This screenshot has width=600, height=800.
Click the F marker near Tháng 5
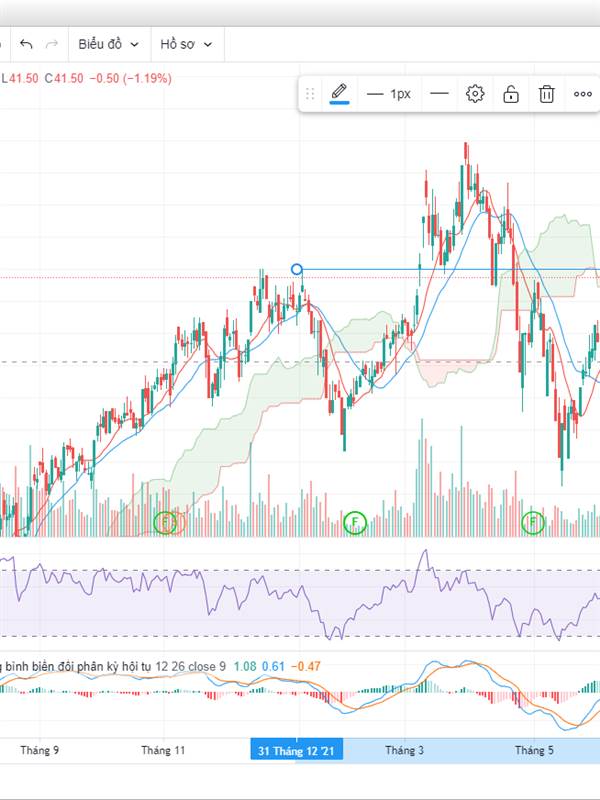[x=533, y=522]
